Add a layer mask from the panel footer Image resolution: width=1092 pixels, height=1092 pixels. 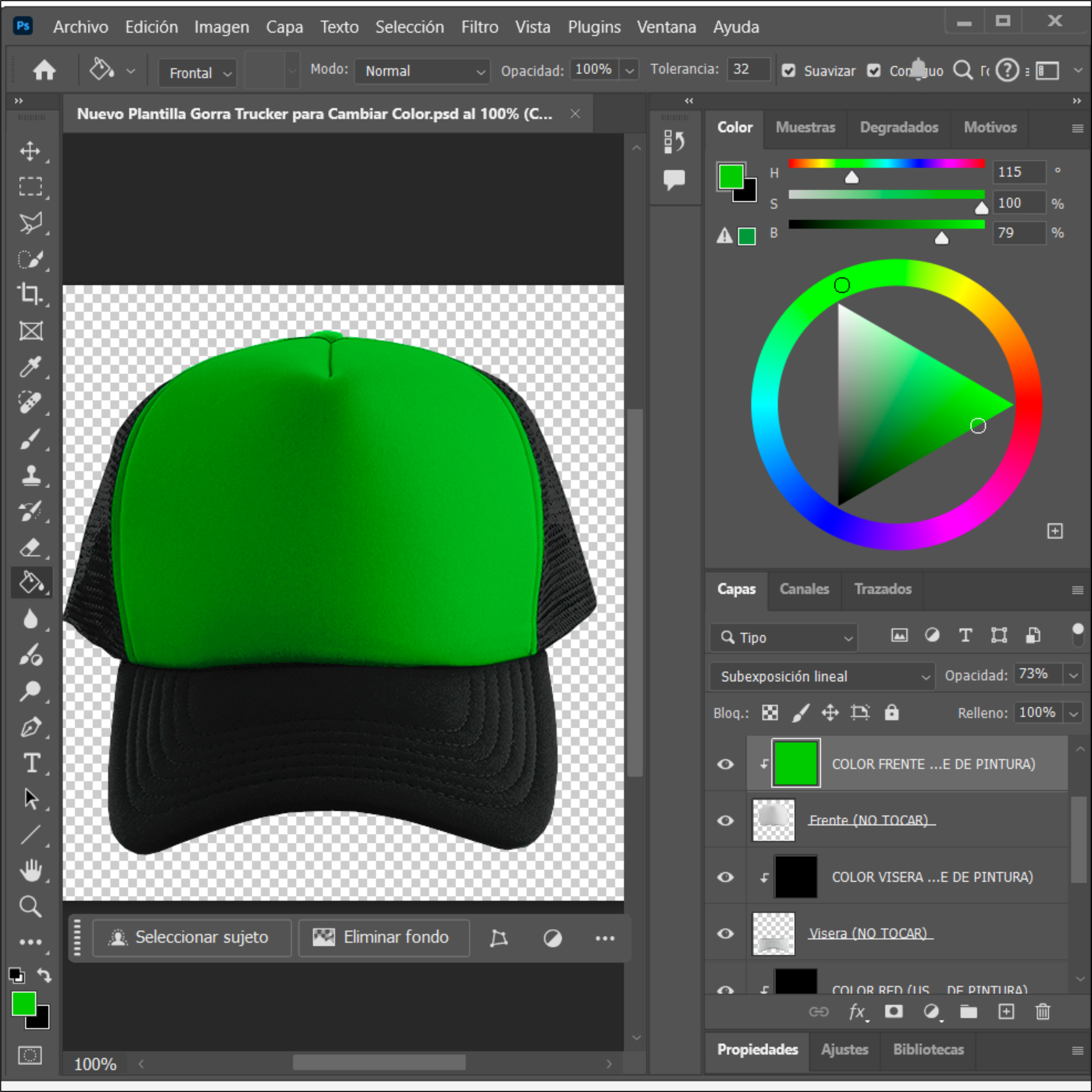click(894, 1011)
